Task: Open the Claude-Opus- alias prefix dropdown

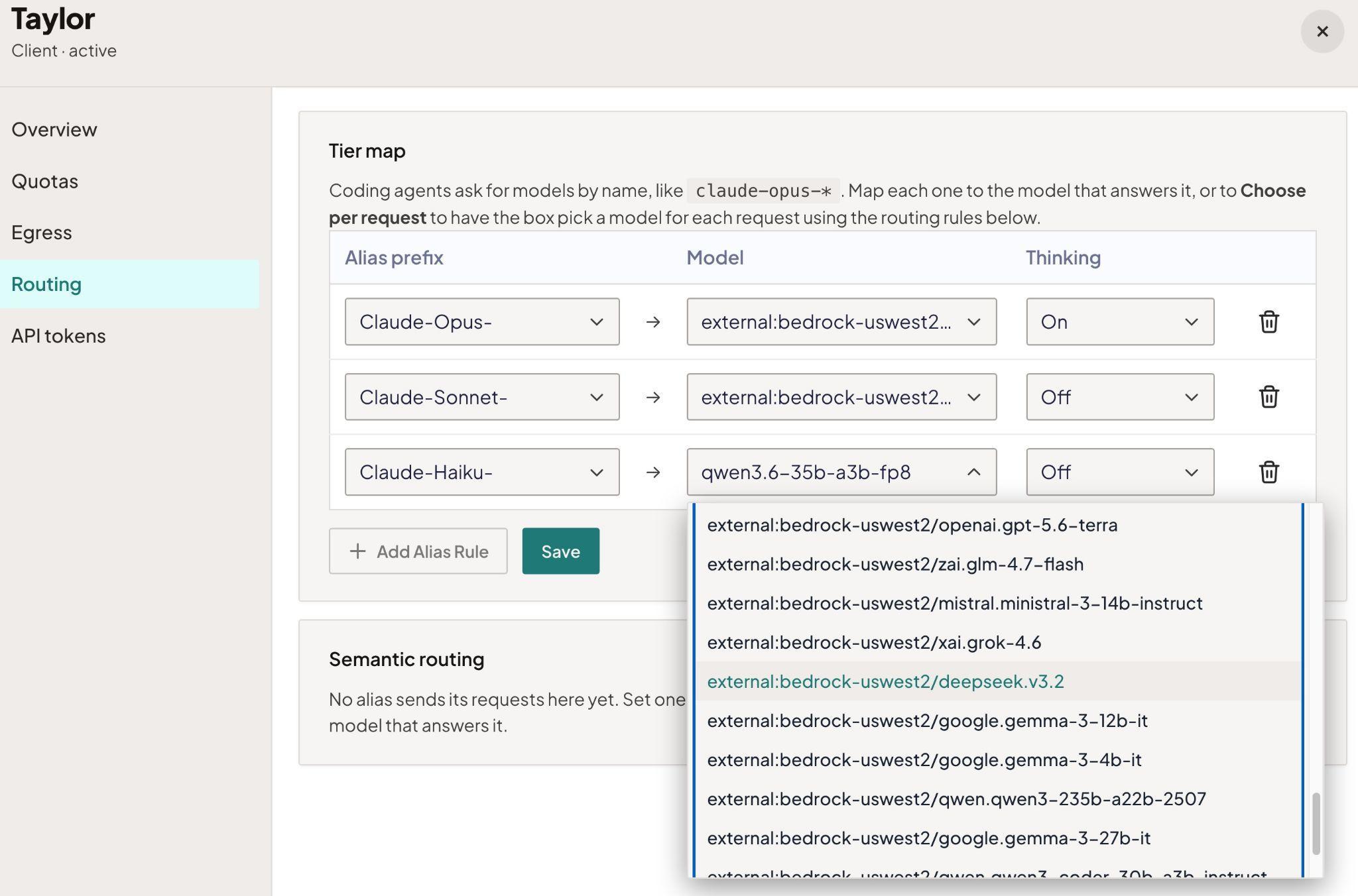Action: tap(482, 321)
